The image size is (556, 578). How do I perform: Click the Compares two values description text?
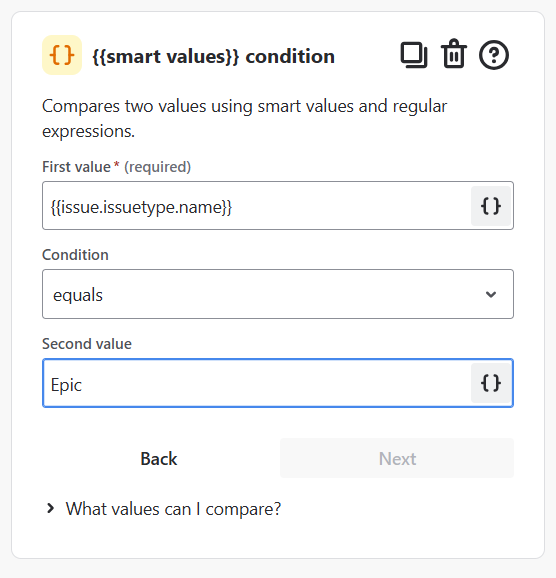(x=244, y=119)
